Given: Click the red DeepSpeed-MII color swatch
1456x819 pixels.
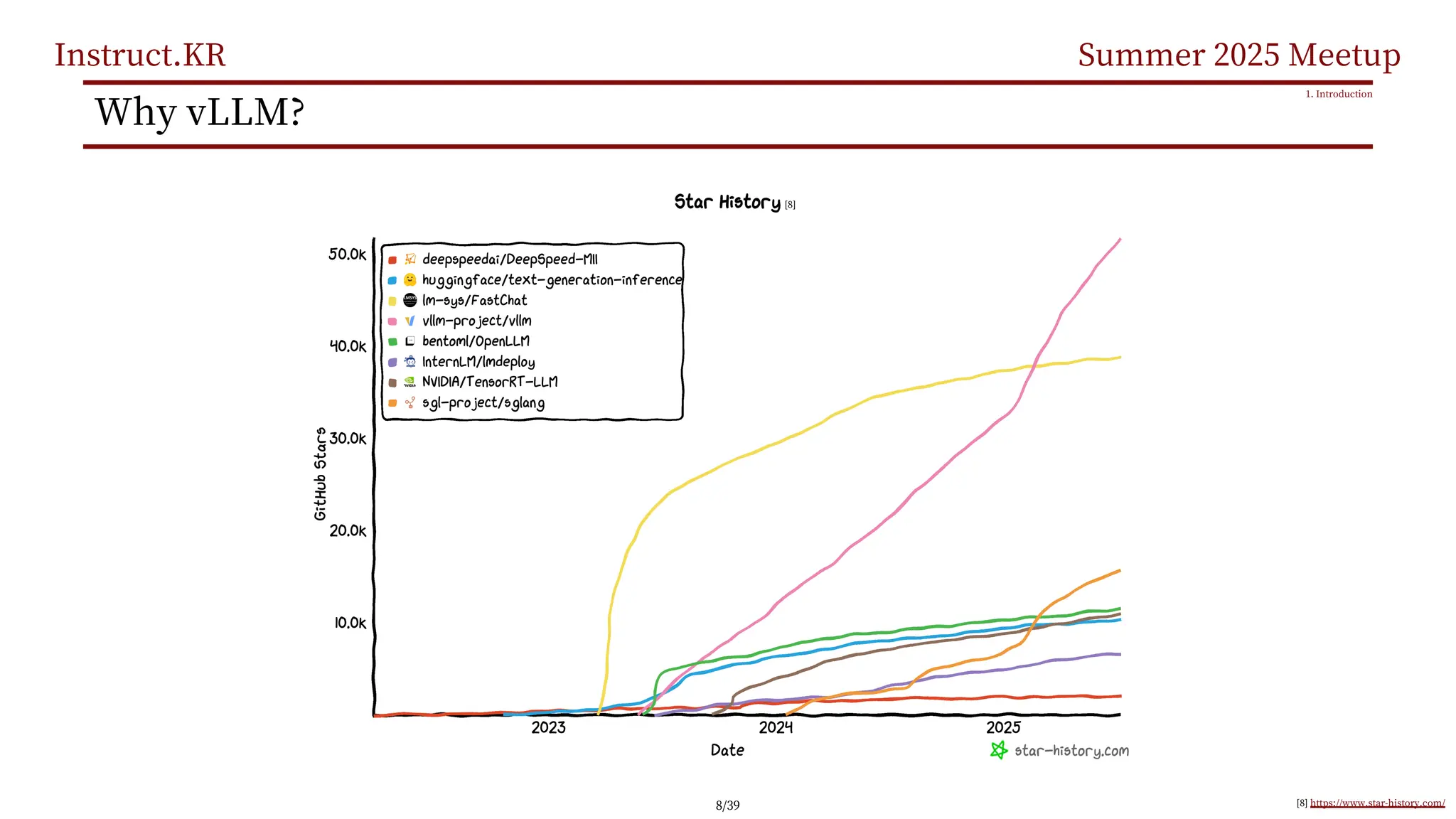Looking at the screenshot, I should coord(392,260).
